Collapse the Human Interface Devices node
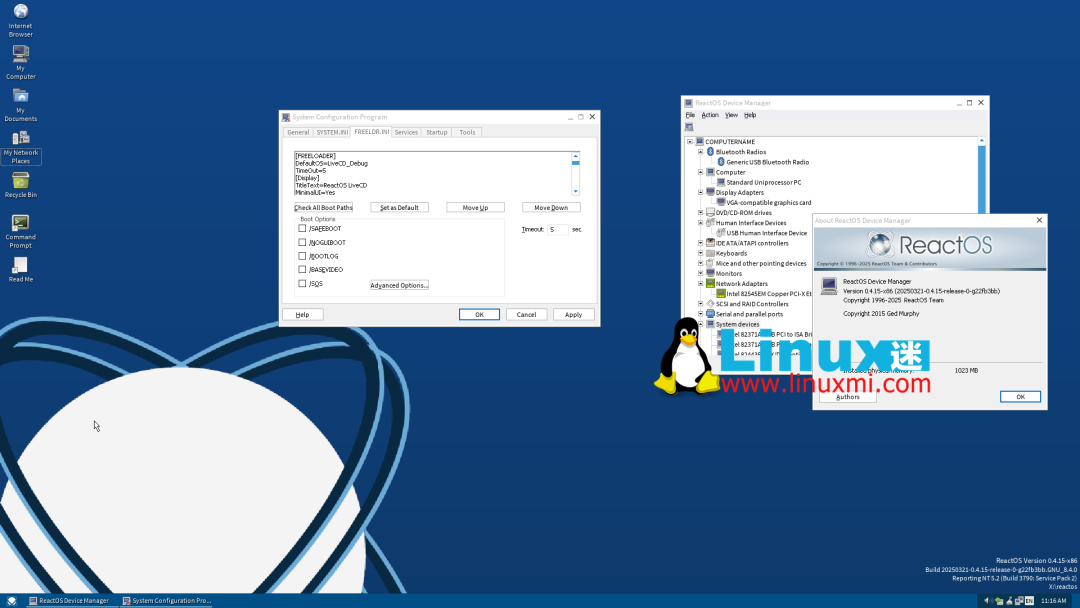Viewport: 1080px width, 608px height. 700,222
